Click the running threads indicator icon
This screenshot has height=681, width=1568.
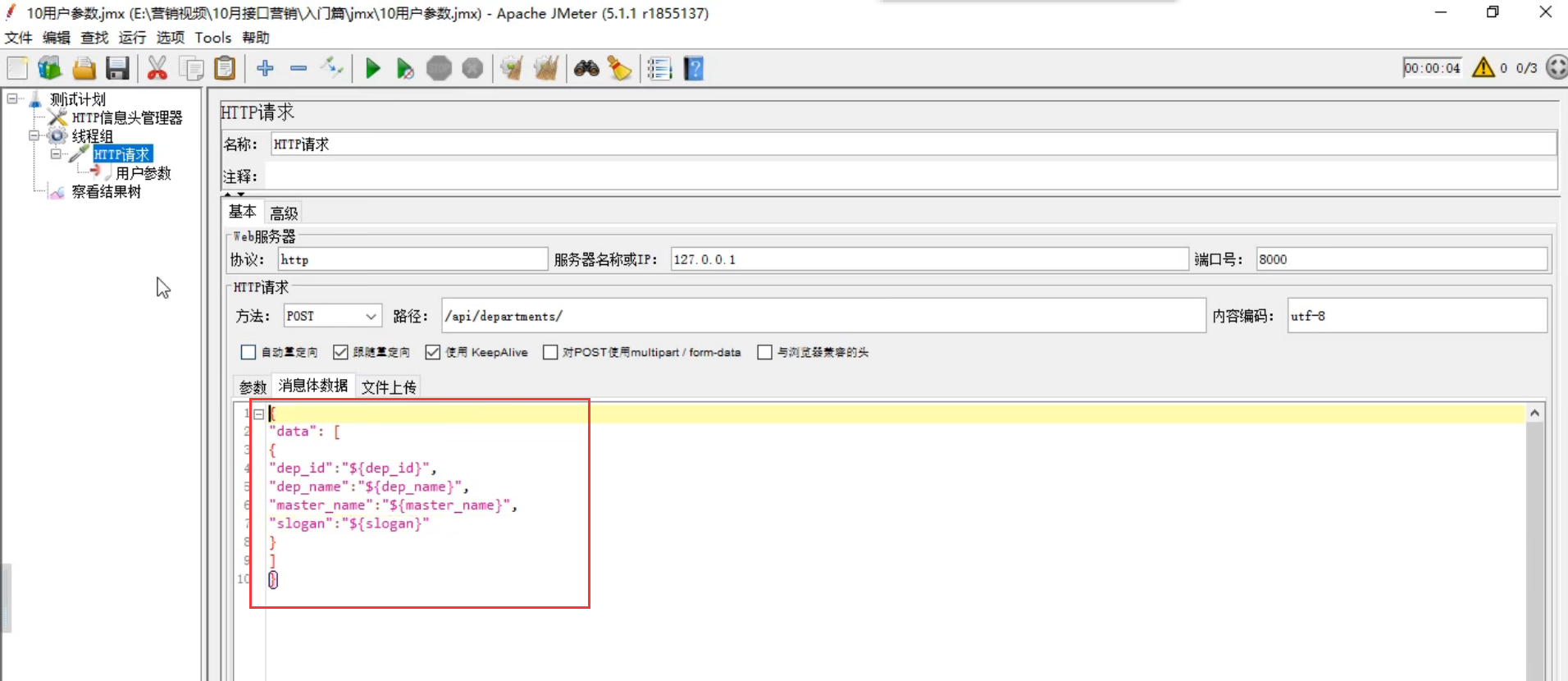click(x=1556, y=67)
